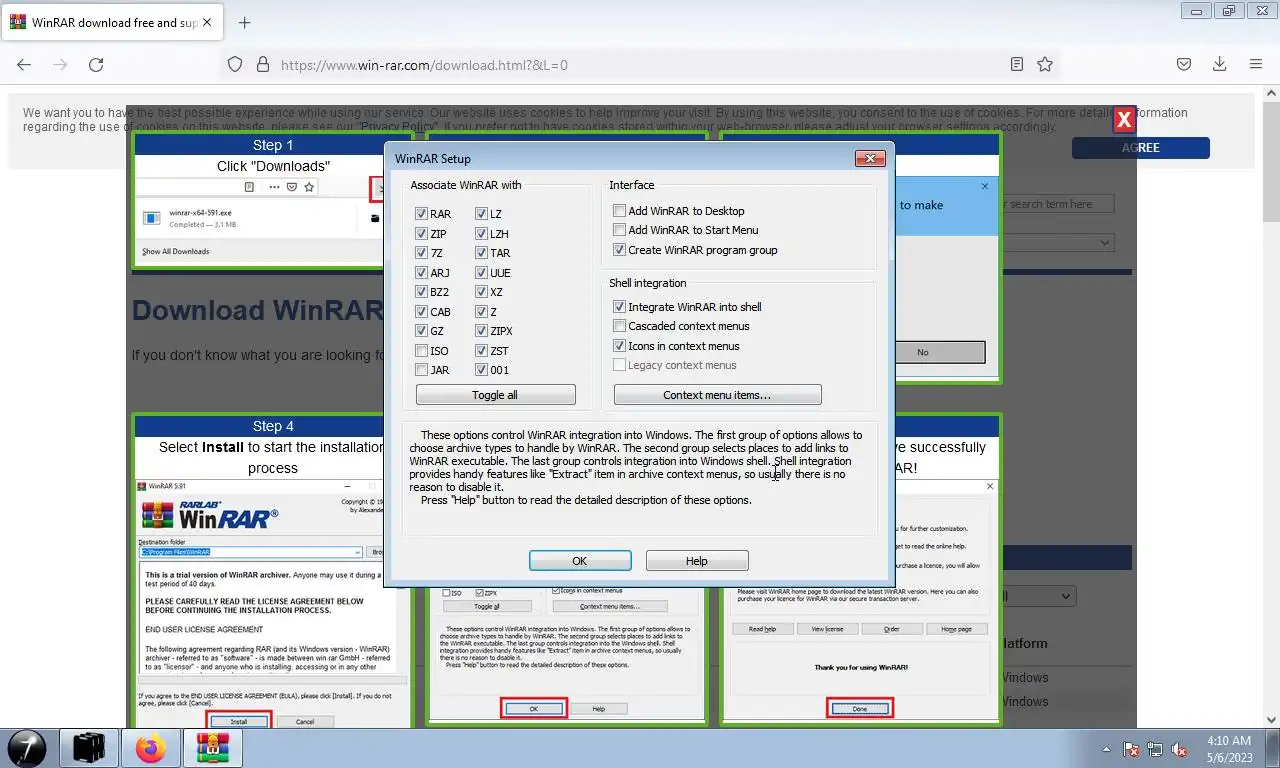Open the tracking protection shield icon
The height and width of the screenshot is (768, 1280).
point(235,64)
